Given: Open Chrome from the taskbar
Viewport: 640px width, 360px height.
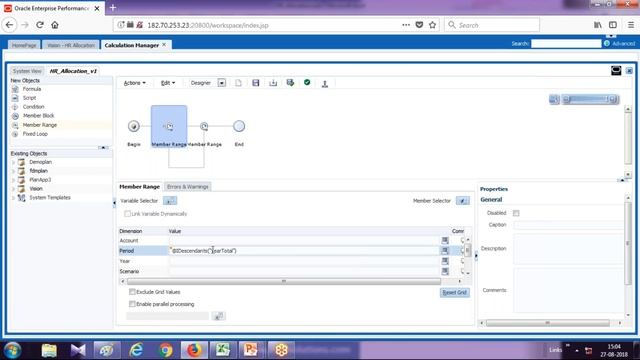Looking at the screenshot, I should pos(166,350).
